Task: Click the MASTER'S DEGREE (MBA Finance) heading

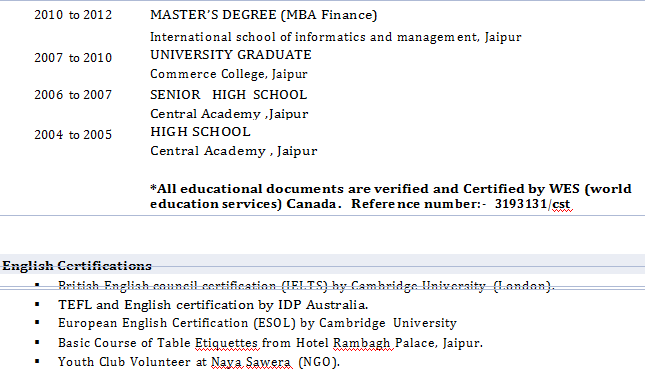Action: 263,15
